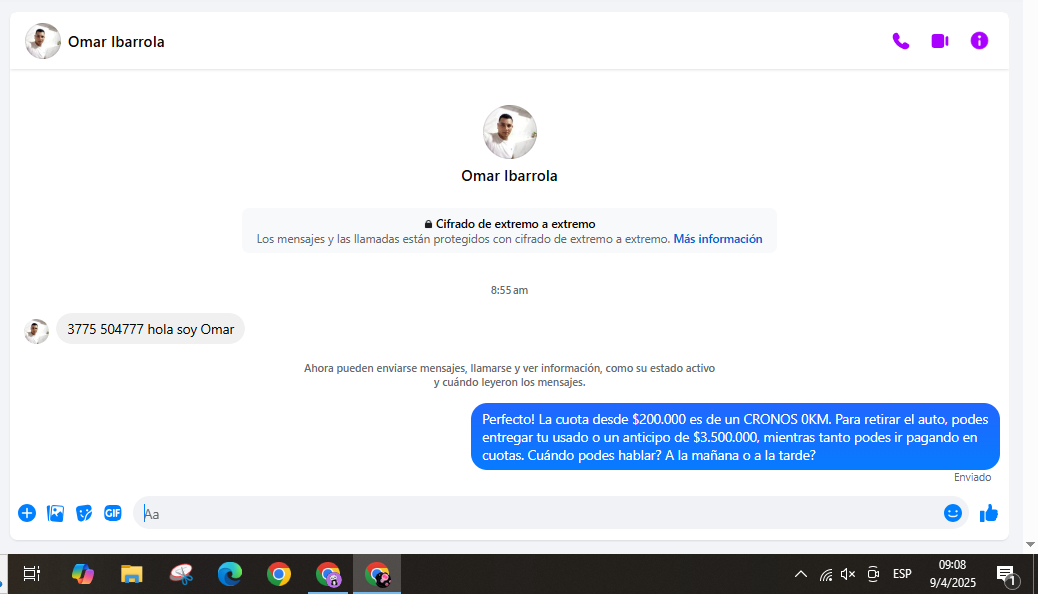Open network Wi-Fi settings tray icon
The width and height of the screenshot is (1038, 594).
pyautogui.click(x=826, y=574)
